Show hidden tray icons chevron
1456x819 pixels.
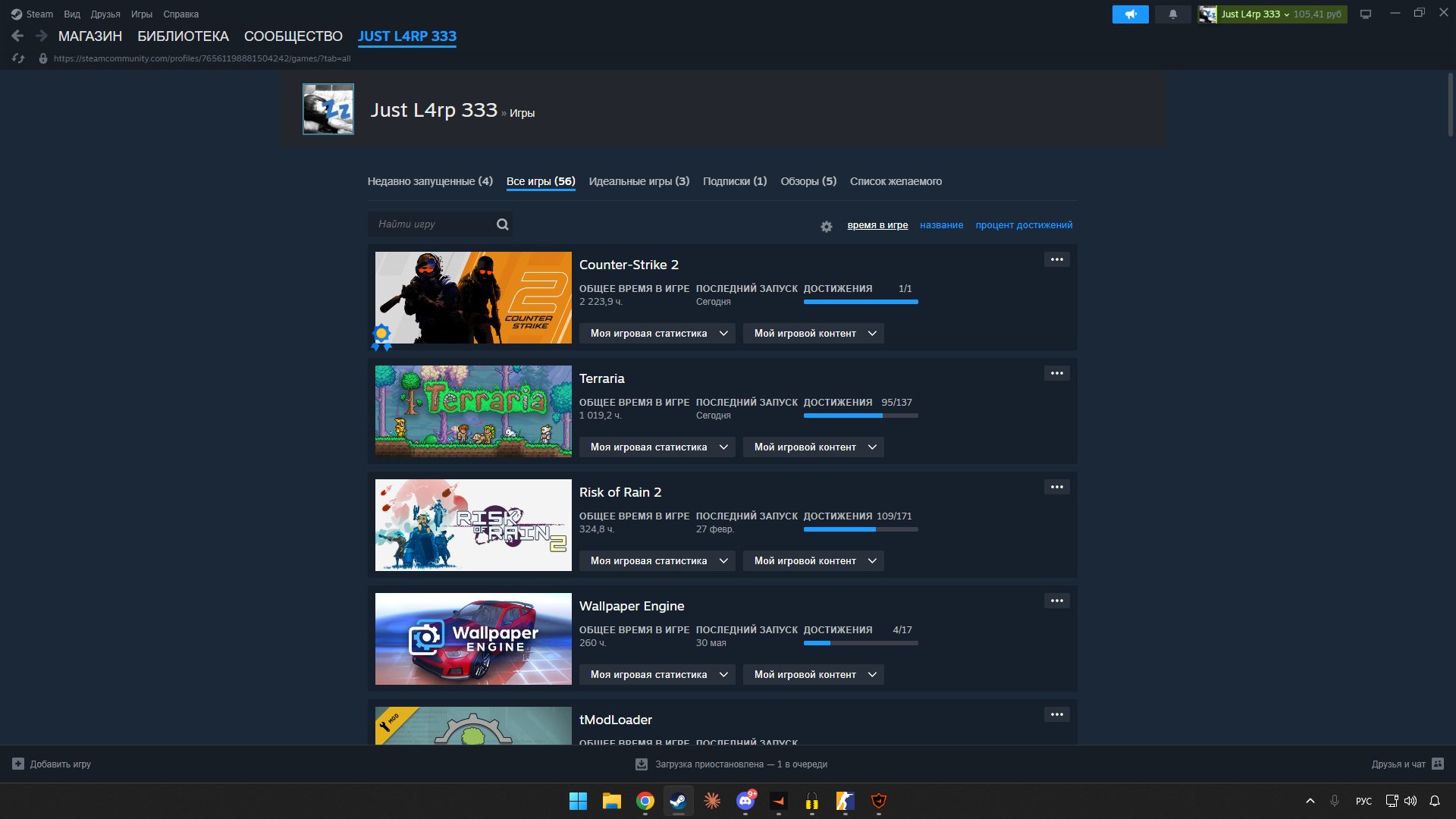(x=1310, y=801)
